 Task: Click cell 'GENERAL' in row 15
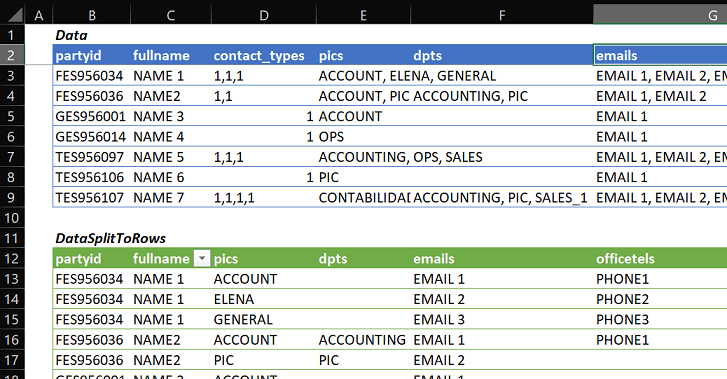(x=264, y=320)
